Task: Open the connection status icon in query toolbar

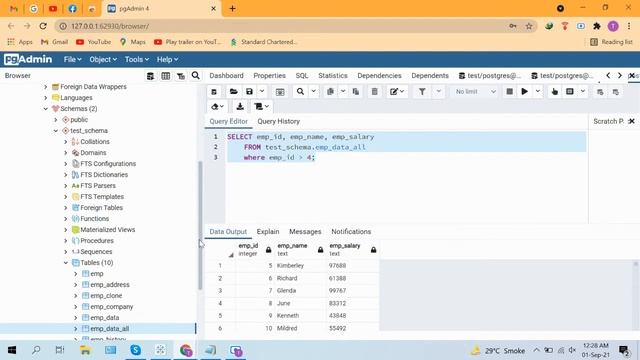Action: point(214,92)
